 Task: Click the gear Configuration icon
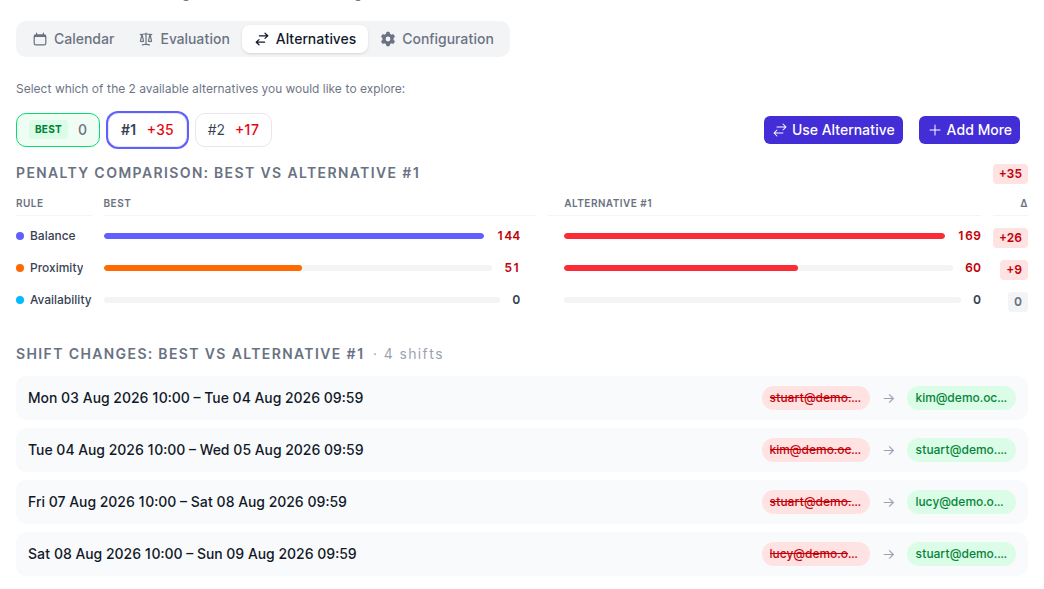pyautogui.click(x=388, y=39)
